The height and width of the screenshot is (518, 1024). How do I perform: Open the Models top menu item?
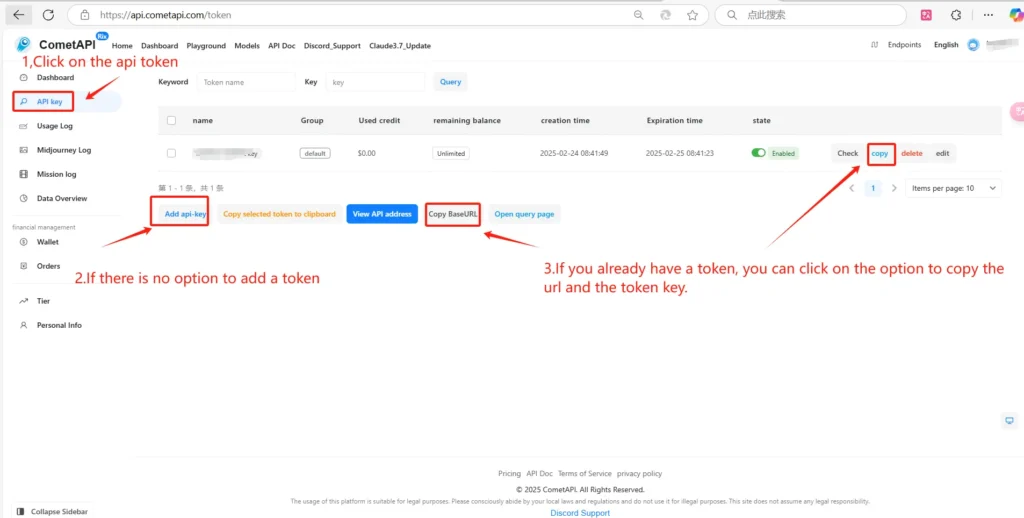point(247,46)
